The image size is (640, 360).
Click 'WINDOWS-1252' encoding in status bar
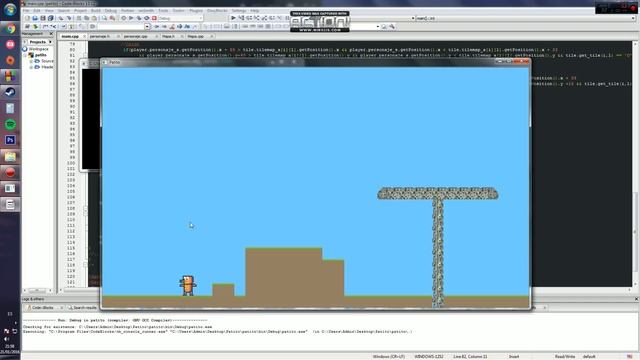[x=429, y=357]
